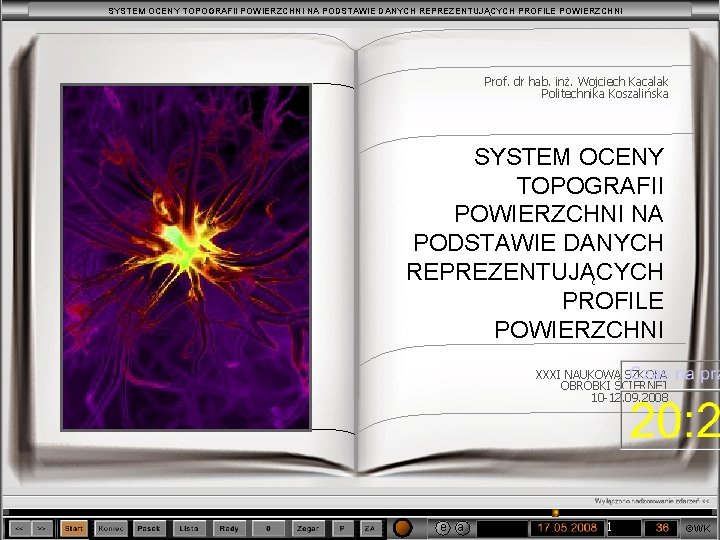Click the 'Wyłączono nadzorowanie zdarzeń <<' status text
This screenshot has width=720, height=540.
click(652, 501)
